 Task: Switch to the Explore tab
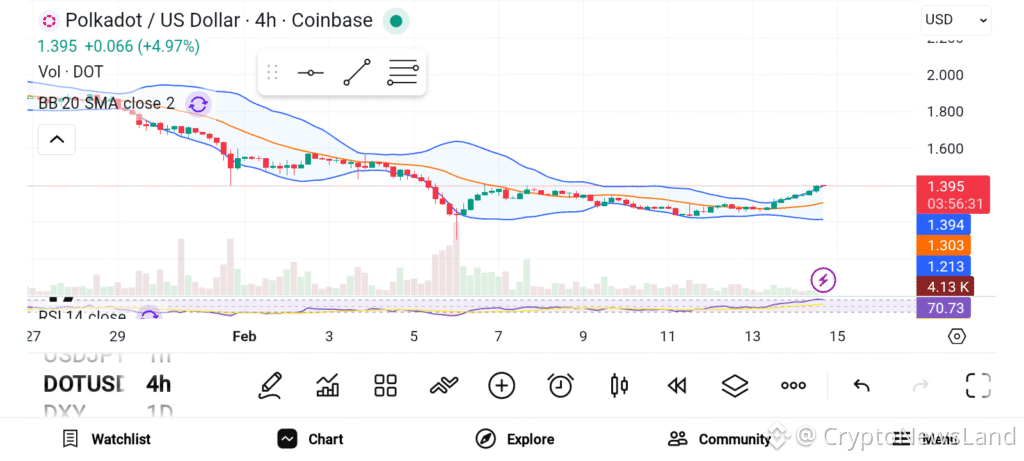[x=515, y=439]
